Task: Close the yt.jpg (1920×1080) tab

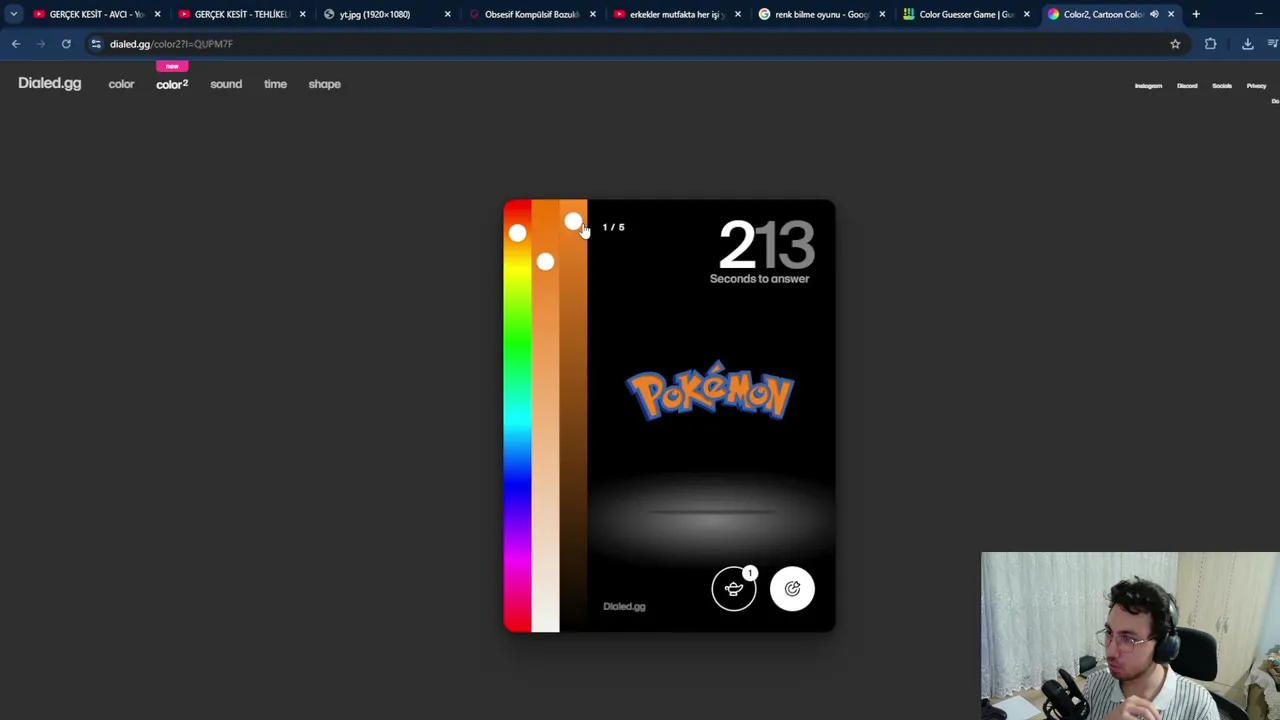Action: (x=447, y=14)
